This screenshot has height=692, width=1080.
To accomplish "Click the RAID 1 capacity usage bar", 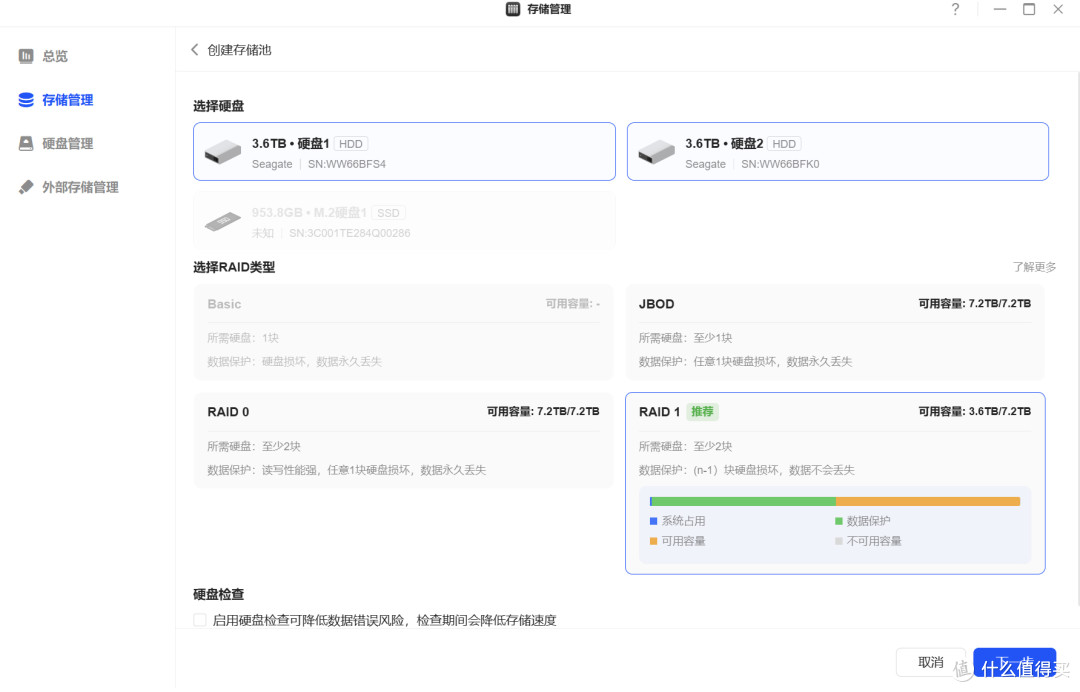I will (835, 501).
